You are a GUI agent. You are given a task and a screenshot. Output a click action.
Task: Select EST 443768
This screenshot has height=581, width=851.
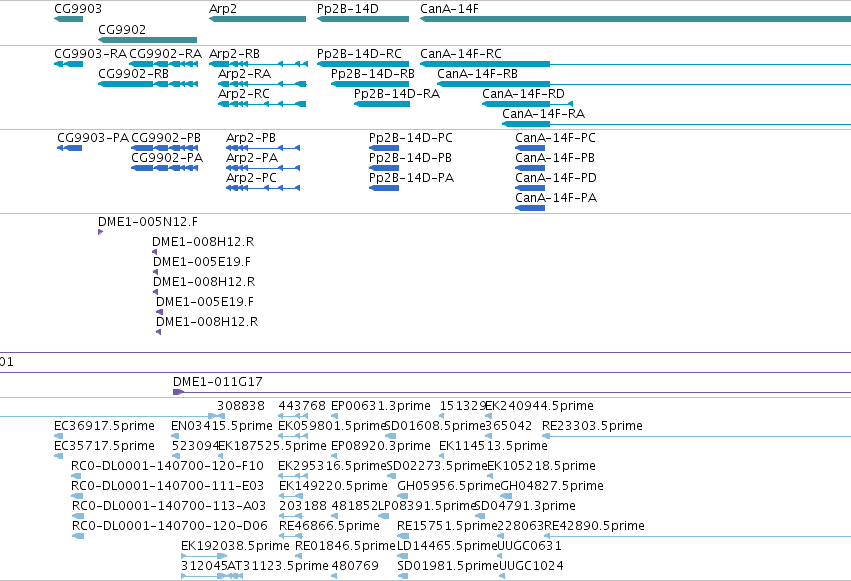pyautogui.click(x=293, y=416)
